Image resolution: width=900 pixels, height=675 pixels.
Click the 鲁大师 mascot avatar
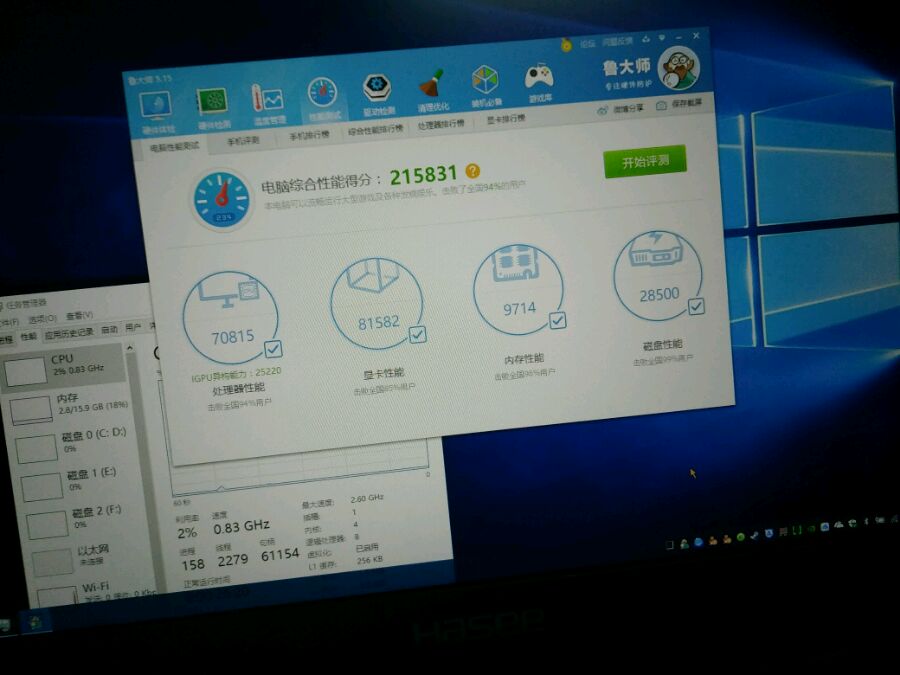[x=679, y=68]
